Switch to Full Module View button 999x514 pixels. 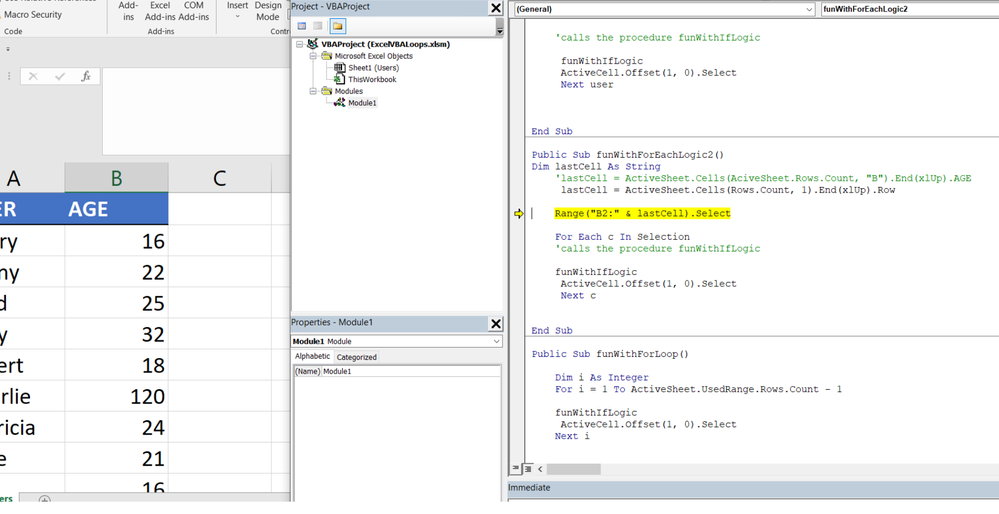tap(528, 469)
